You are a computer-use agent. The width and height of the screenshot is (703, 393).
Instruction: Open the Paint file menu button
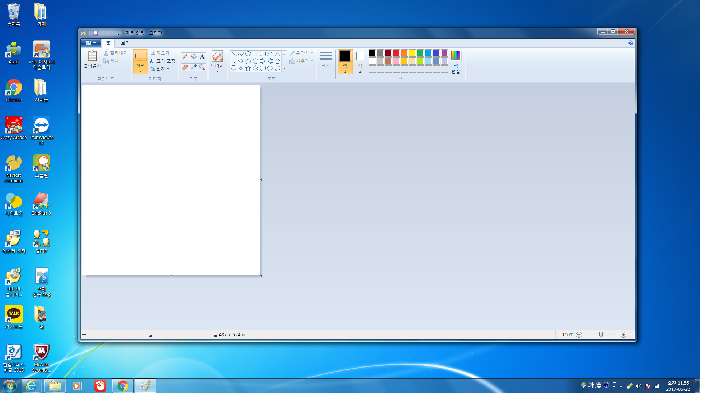pos(91,43)
